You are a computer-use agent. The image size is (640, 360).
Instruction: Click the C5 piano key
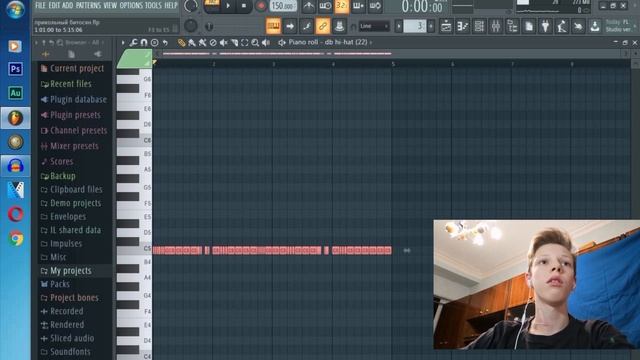[134, 250]
